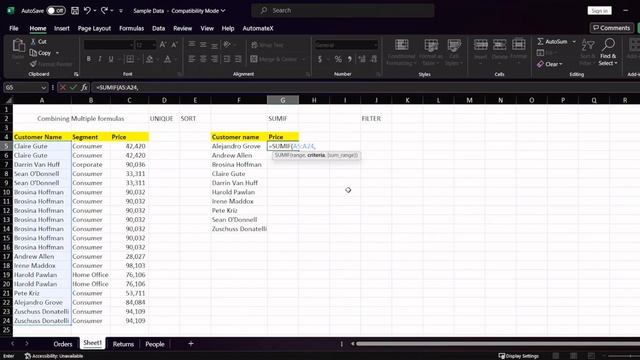Open the File menu
Image resolution: width=640 pixels, height=360 pixels.
[14, 28]
